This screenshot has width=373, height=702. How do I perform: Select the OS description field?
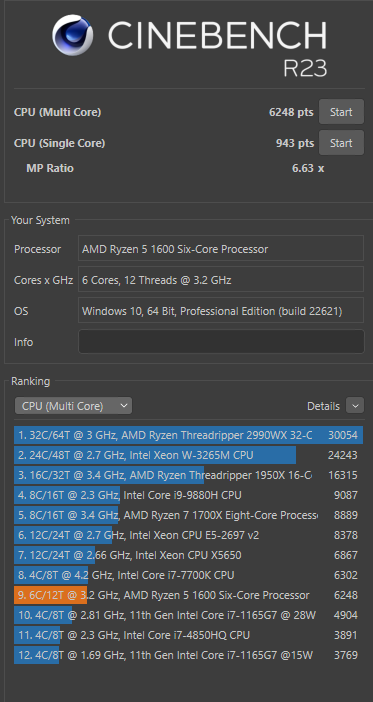click(221, 311)
